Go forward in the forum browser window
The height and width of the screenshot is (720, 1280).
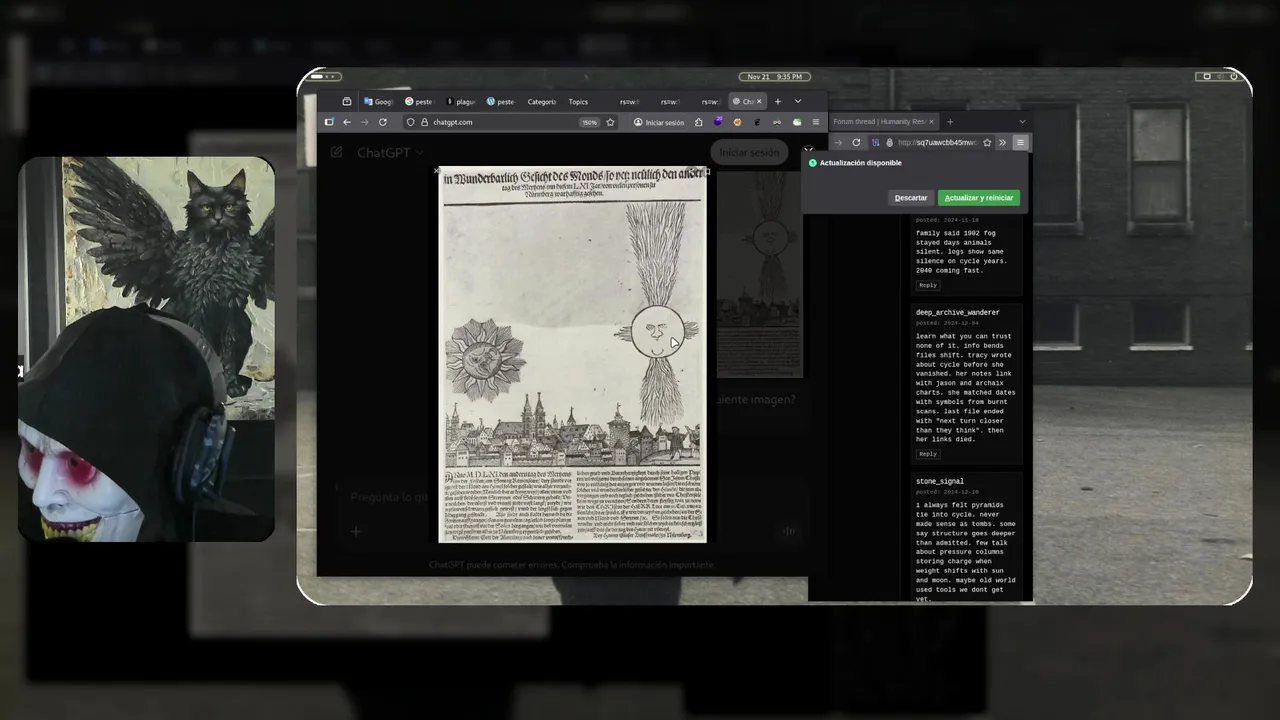838,142
